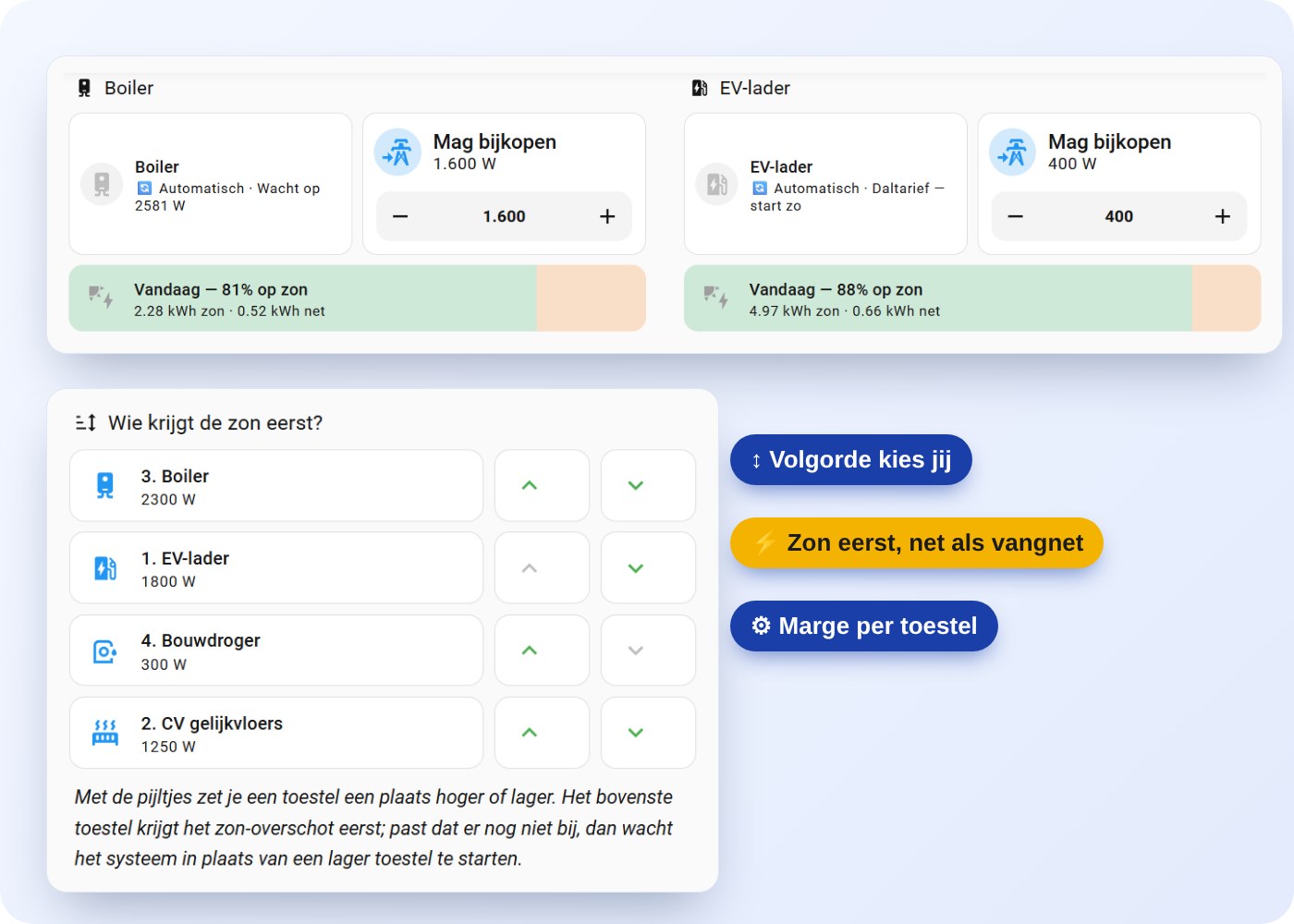
Task: Click the EV-lader section header icon
Action: click(x=700, y=88)
